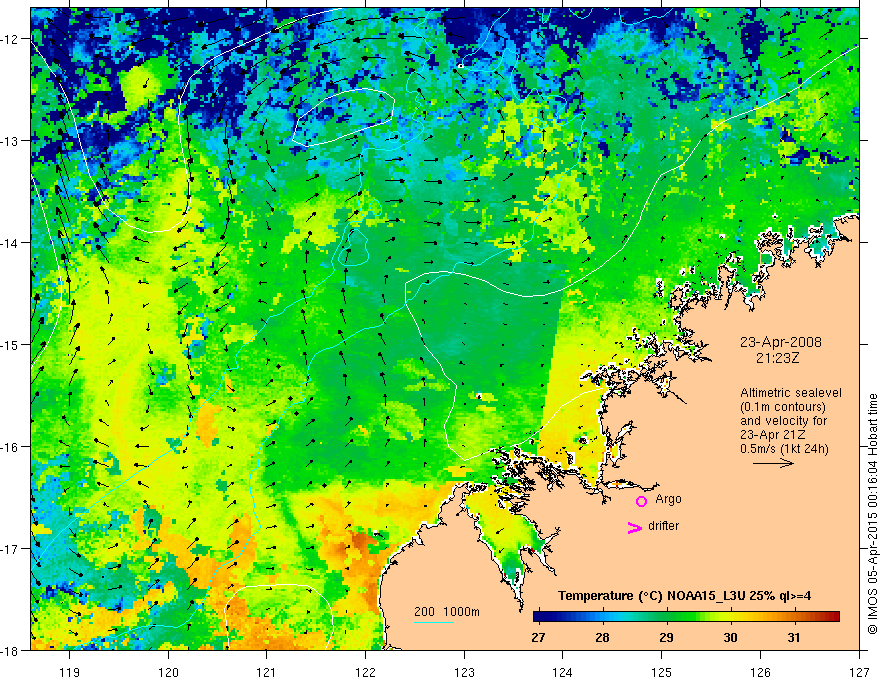Click the latitude axis label '-15'
The width and height of the screenshot is (880, 680).
point(11,345)
